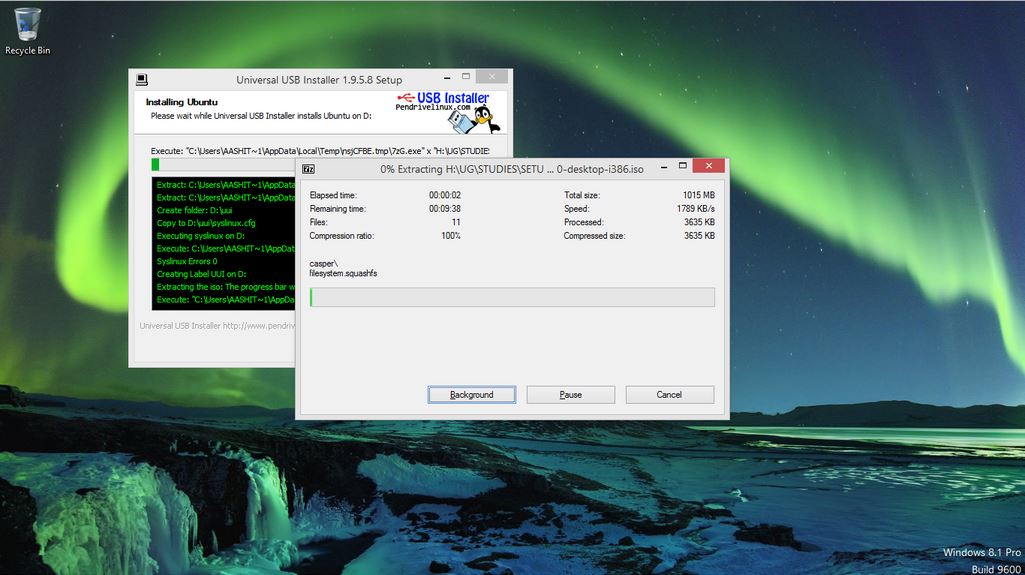The image size is (1025, 575).
Task: Pause the 7-Zip extraction
Action: tap(571, 395)
